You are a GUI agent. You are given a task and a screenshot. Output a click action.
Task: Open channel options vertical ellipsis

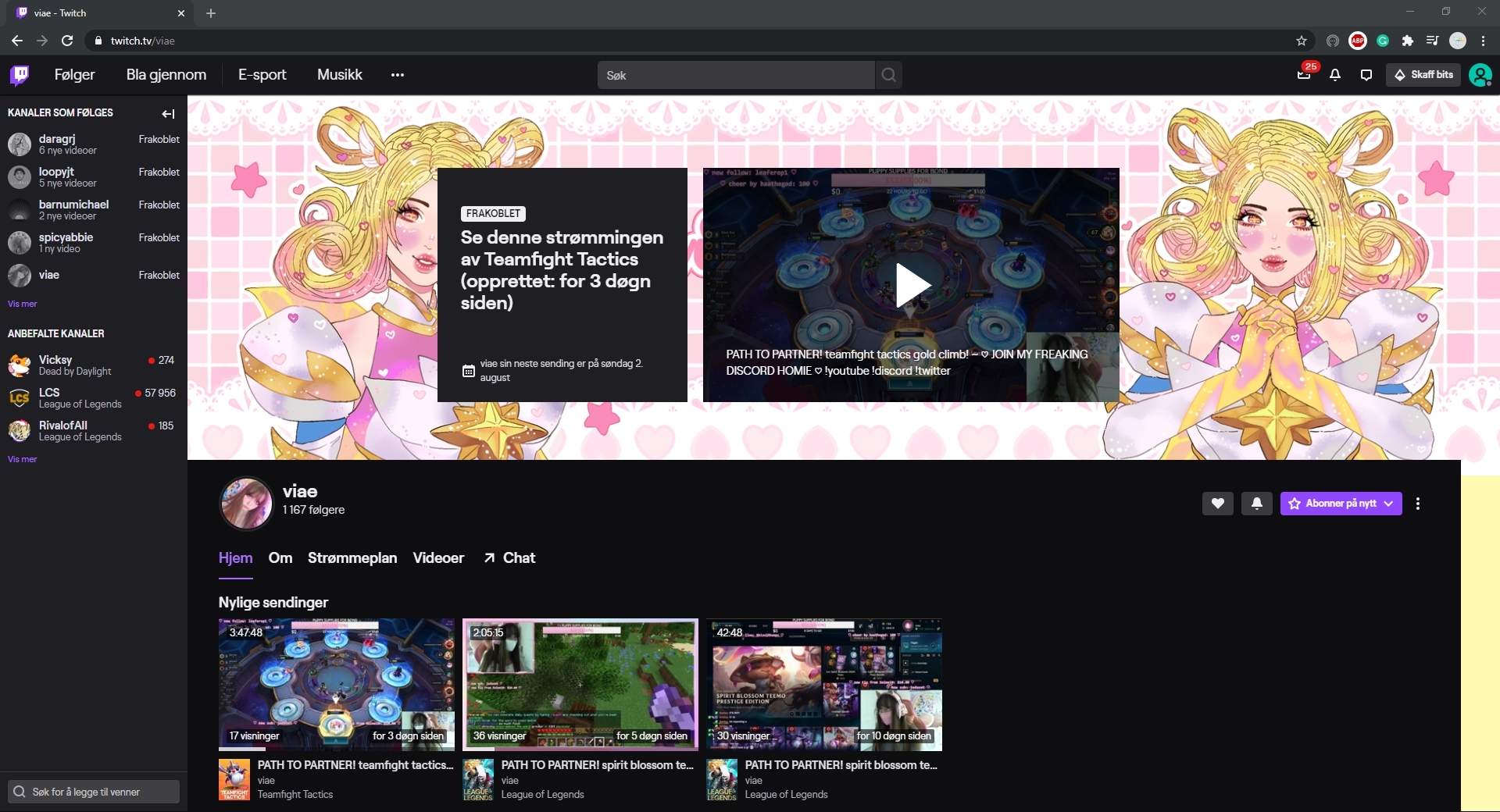click(1418, 504)
